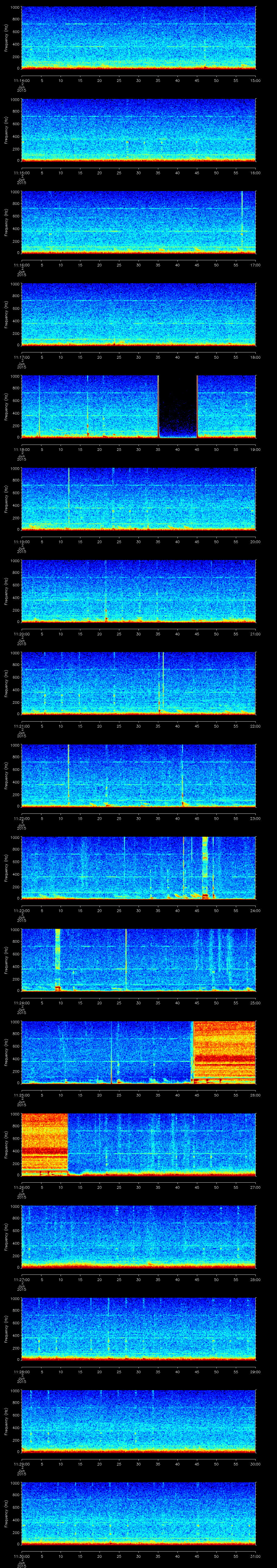Click the 31:00 end time label
277x1568 pixels.
255,1556
